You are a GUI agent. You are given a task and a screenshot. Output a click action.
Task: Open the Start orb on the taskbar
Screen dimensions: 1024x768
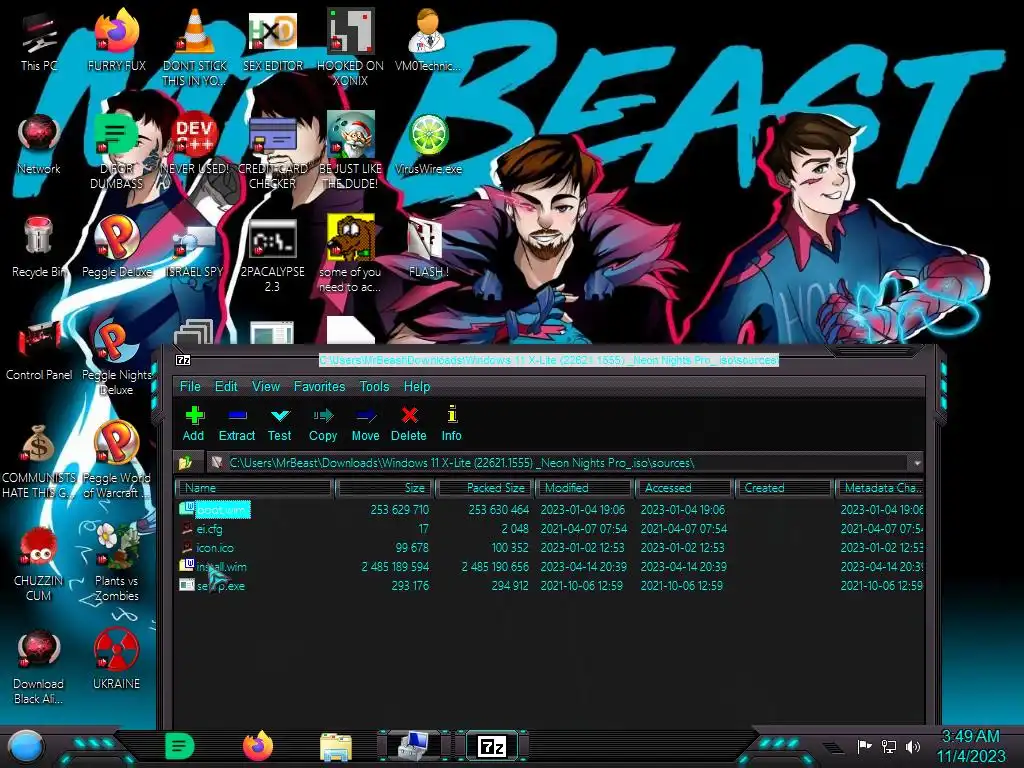pos(26,747)
